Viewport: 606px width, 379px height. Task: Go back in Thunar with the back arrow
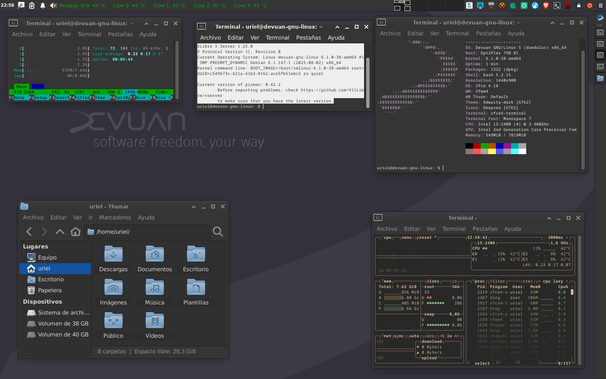[x=29, y=231]
